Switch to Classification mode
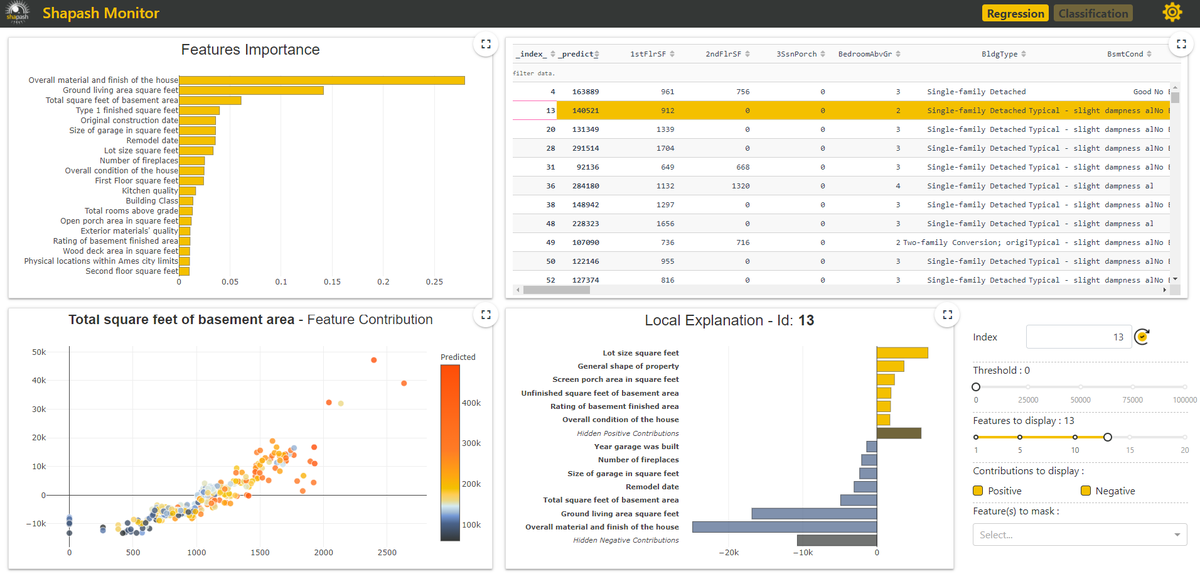The width and height of the screenshot is (1200, 581). [1092, 13]
